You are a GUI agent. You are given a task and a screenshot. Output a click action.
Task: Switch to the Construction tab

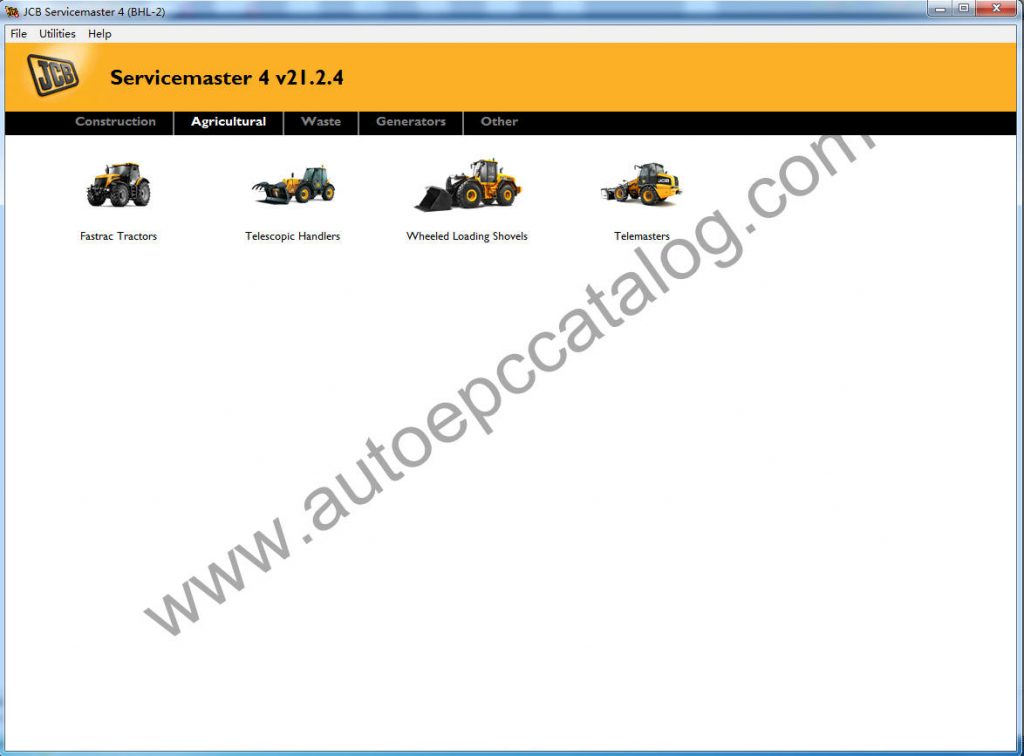pos(116,121)
